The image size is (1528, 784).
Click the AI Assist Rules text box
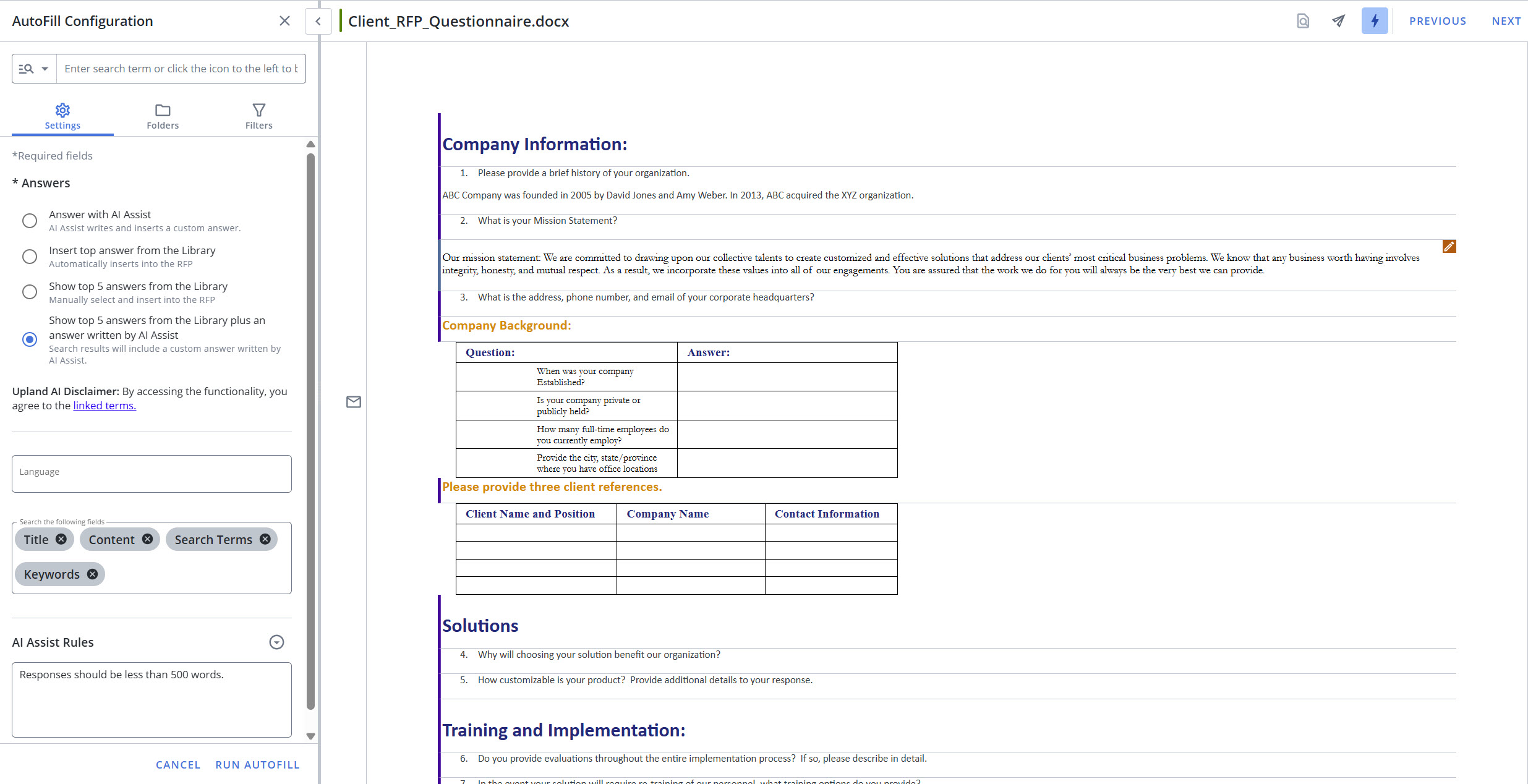pos(152,700)
